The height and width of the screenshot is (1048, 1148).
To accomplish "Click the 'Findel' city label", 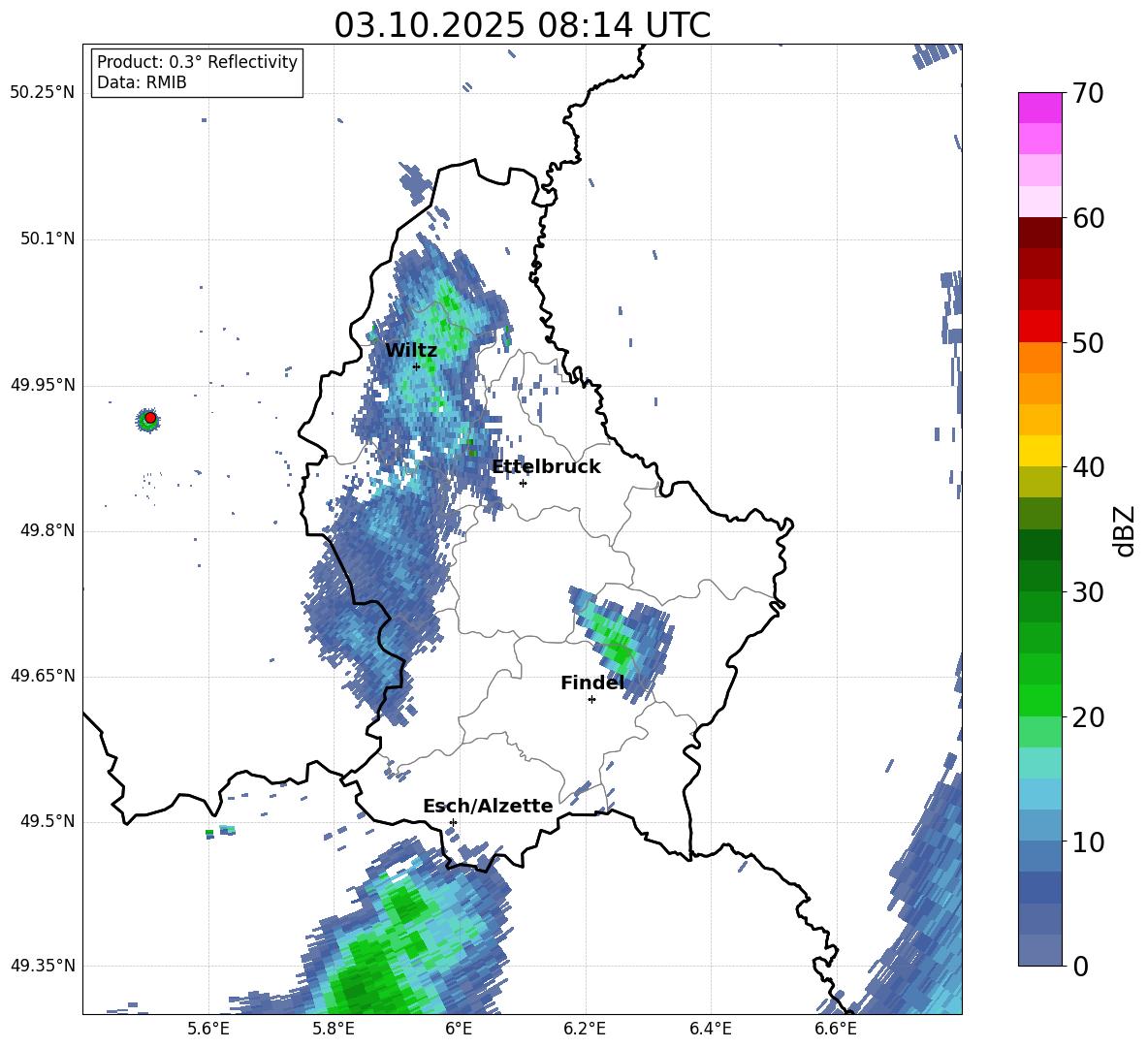I will click(x=592, y=683).
